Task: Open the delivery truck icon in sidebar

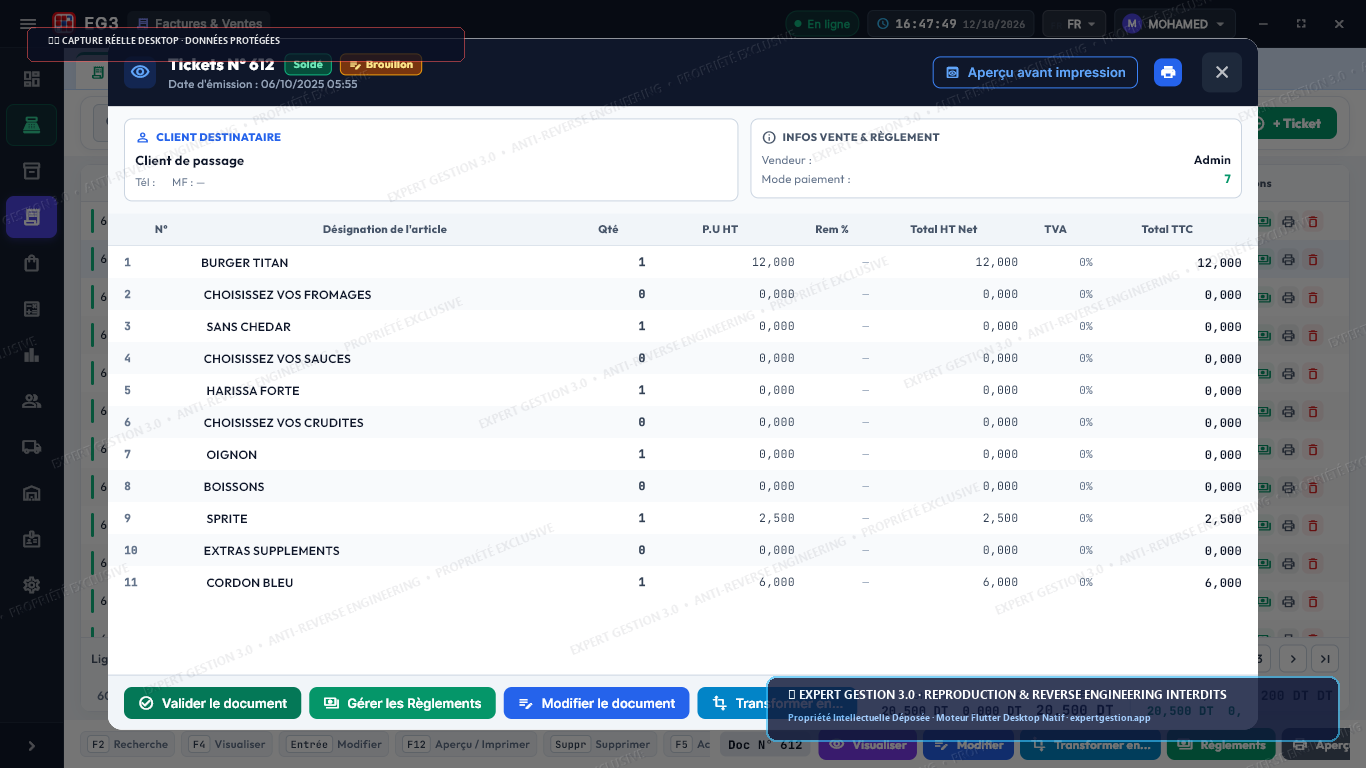Action: coord(32,447)
